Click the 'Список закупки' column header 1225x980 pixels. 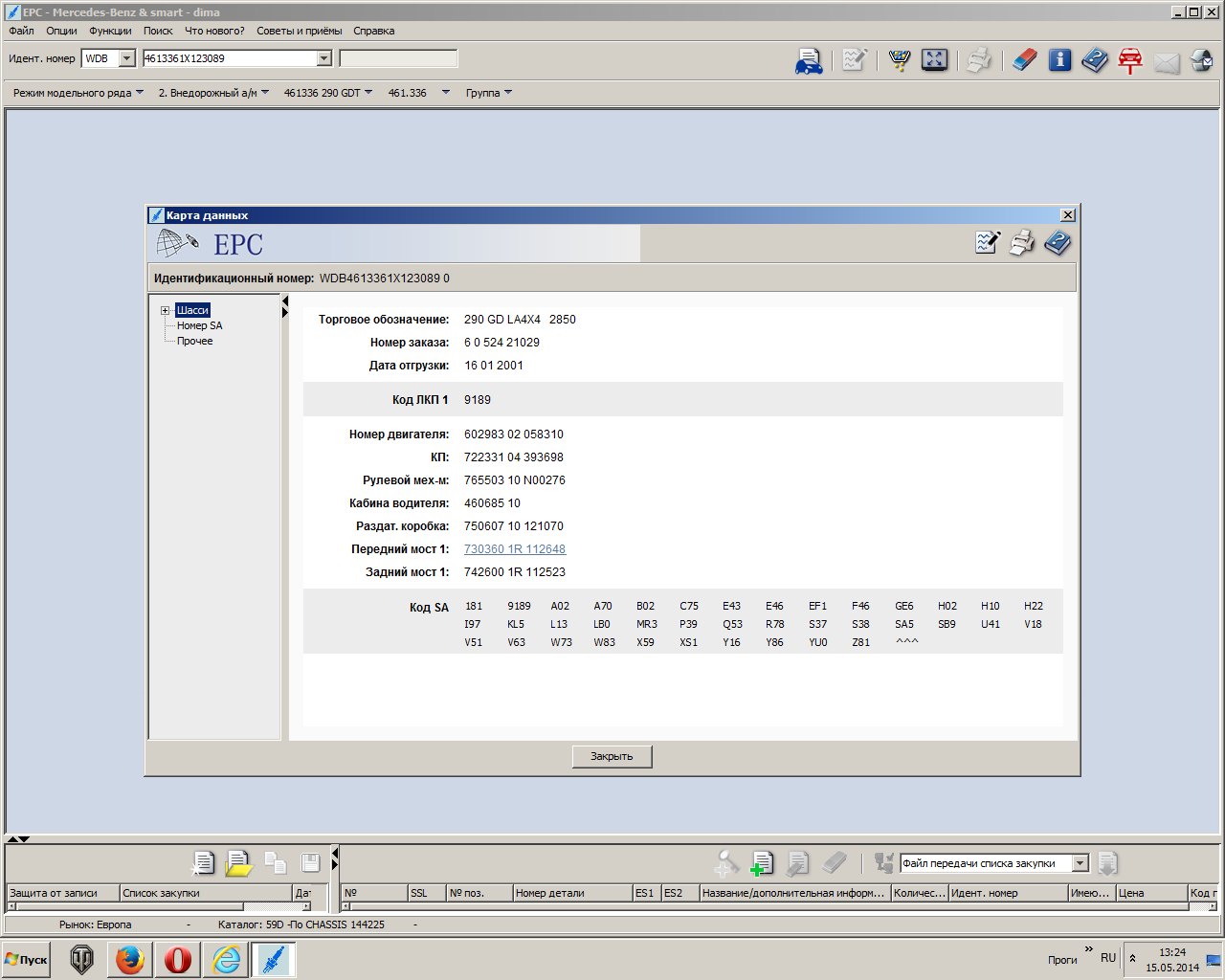(x=206, y=893)
